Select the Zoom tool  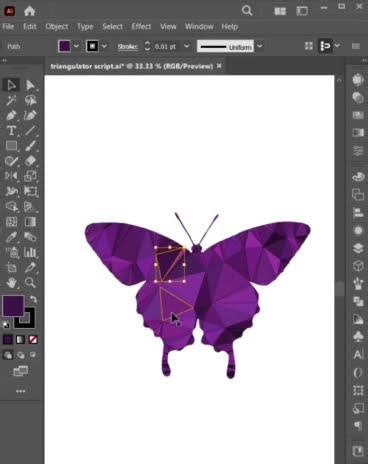tap(30, 283)
